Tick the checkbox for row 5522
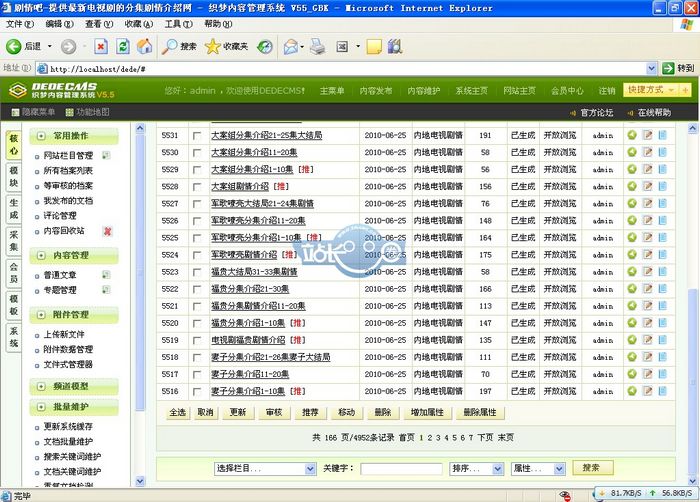Screen dimensions: 700x502 point(197,289)
